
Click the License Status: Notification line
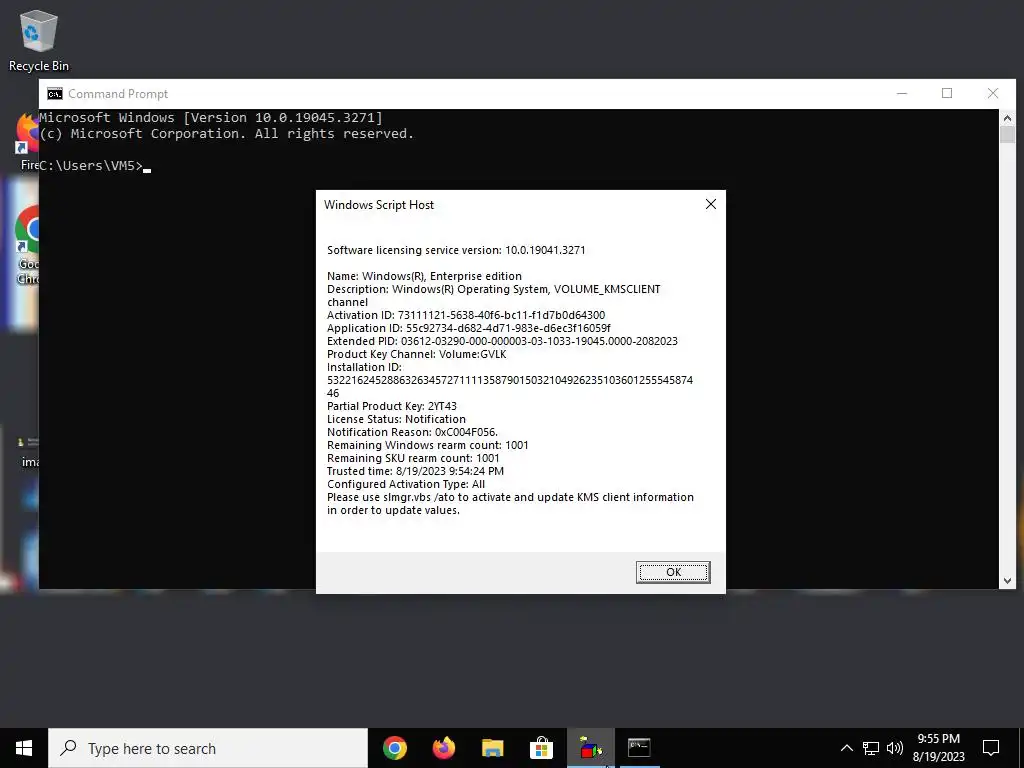tap(396, 419)
